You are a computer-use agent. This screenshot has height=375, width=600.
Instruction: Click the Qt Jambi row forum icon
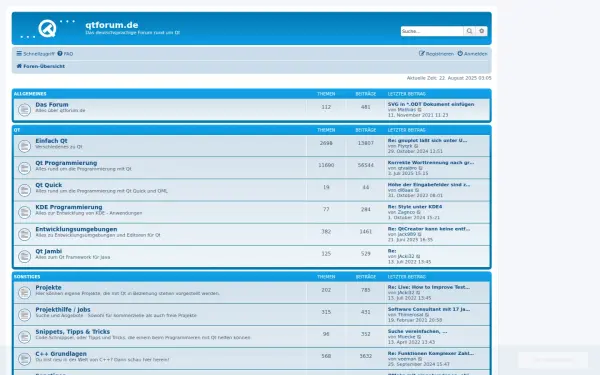coord(24,256)
